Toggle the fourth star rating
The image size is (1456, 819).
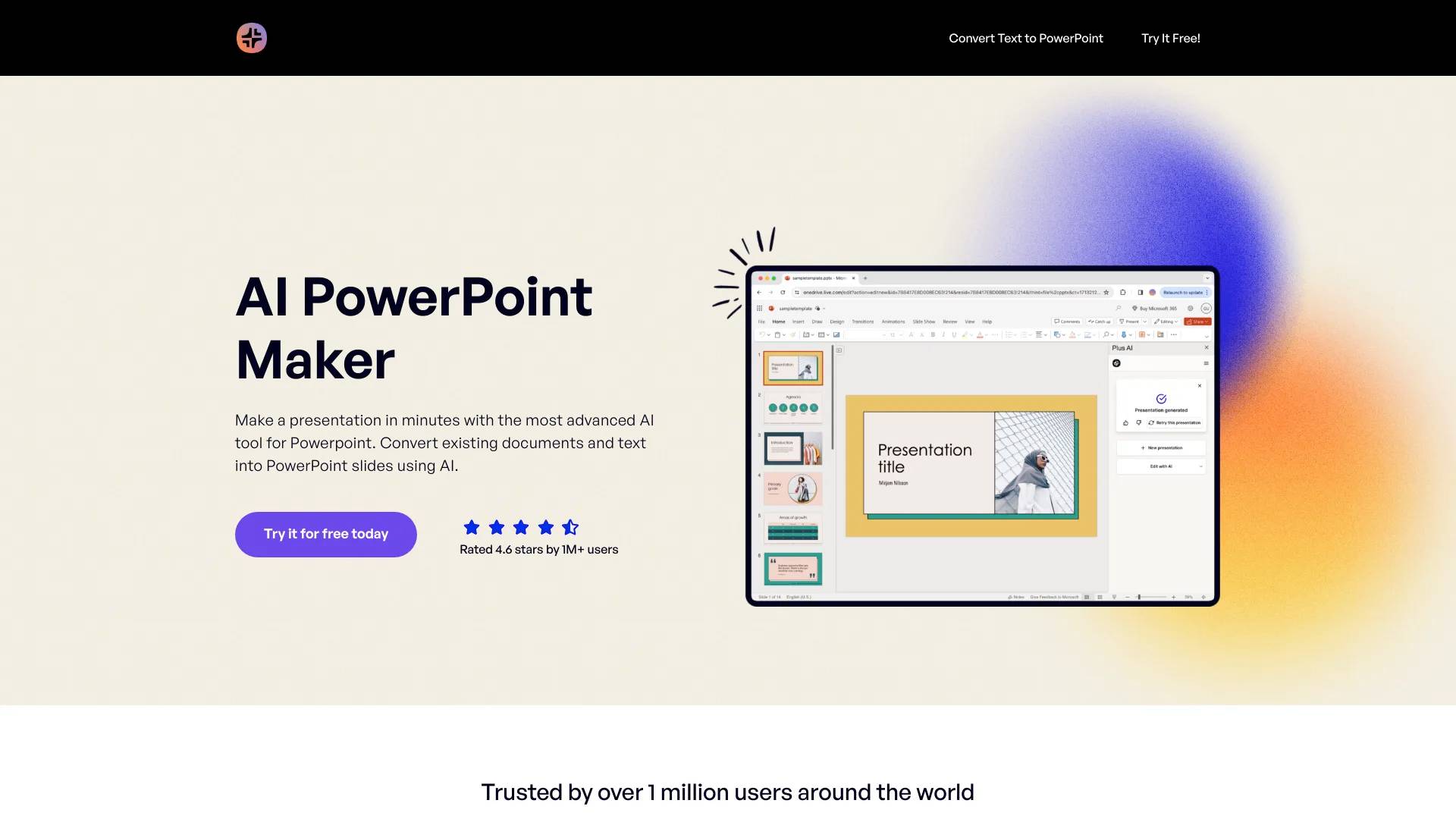[544, 527]
